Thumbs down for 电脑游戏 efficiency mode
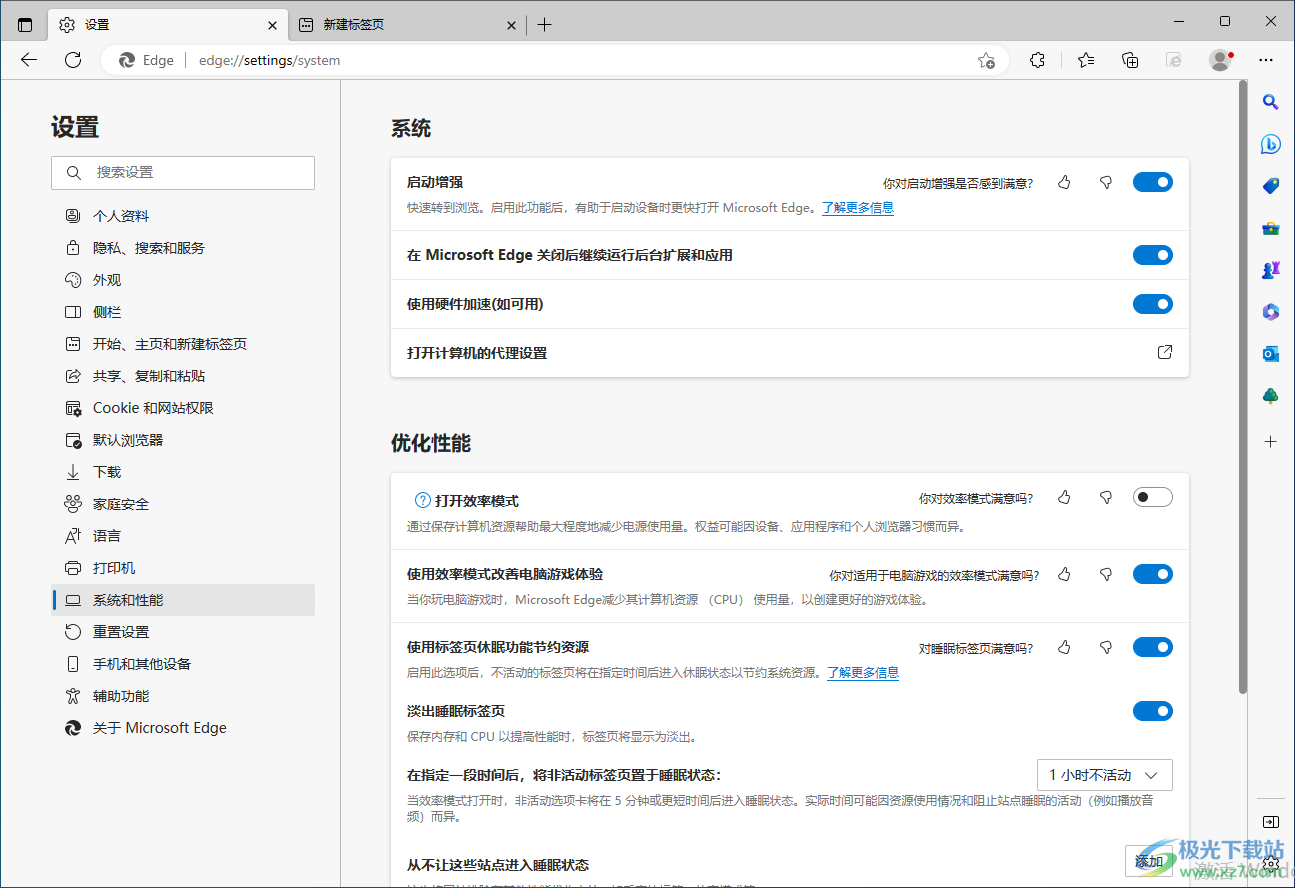Viewport: 1295px width, 888px height. [x=1106, y=574]
